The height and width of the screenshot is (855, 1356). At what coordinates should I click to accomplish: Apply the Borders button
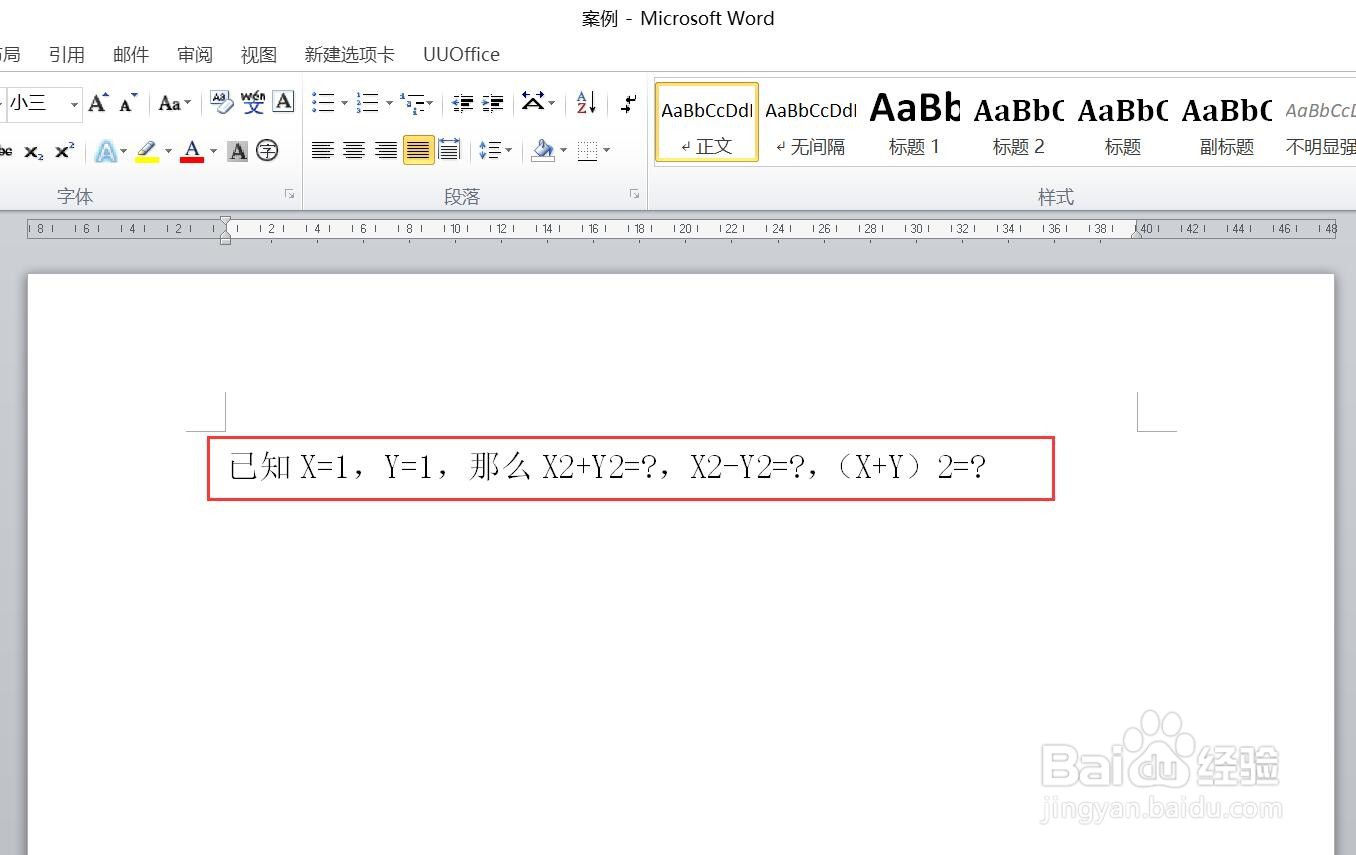[588, 151]
